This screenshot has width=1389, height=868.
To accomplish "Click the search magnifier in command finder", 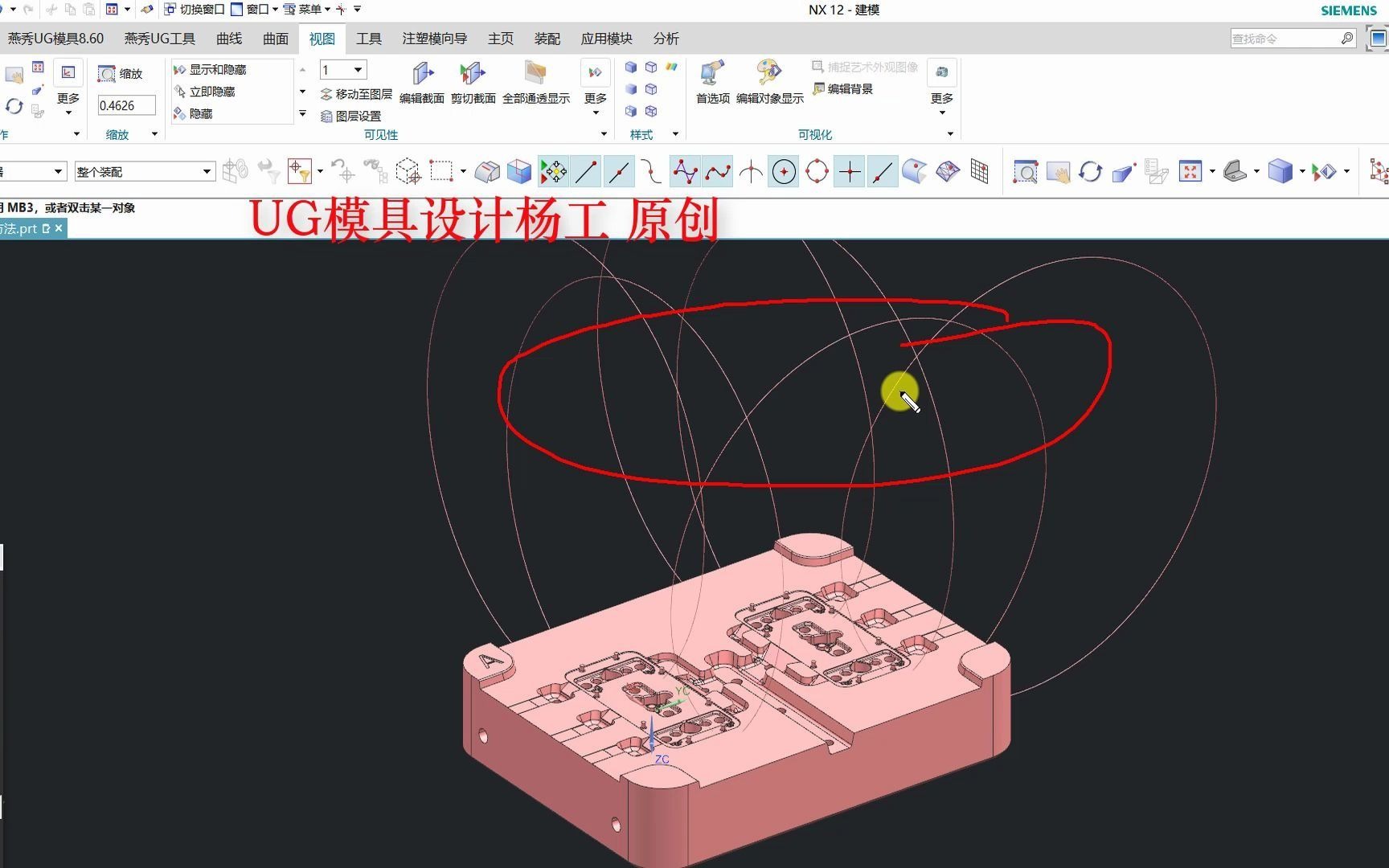I will coord(1347,39).
